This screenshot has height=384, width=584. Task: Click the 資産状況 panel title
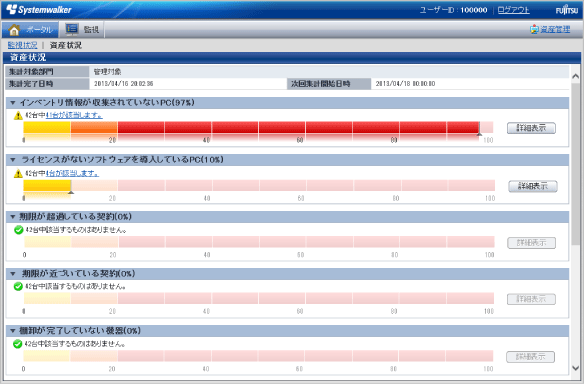(28, 57)
